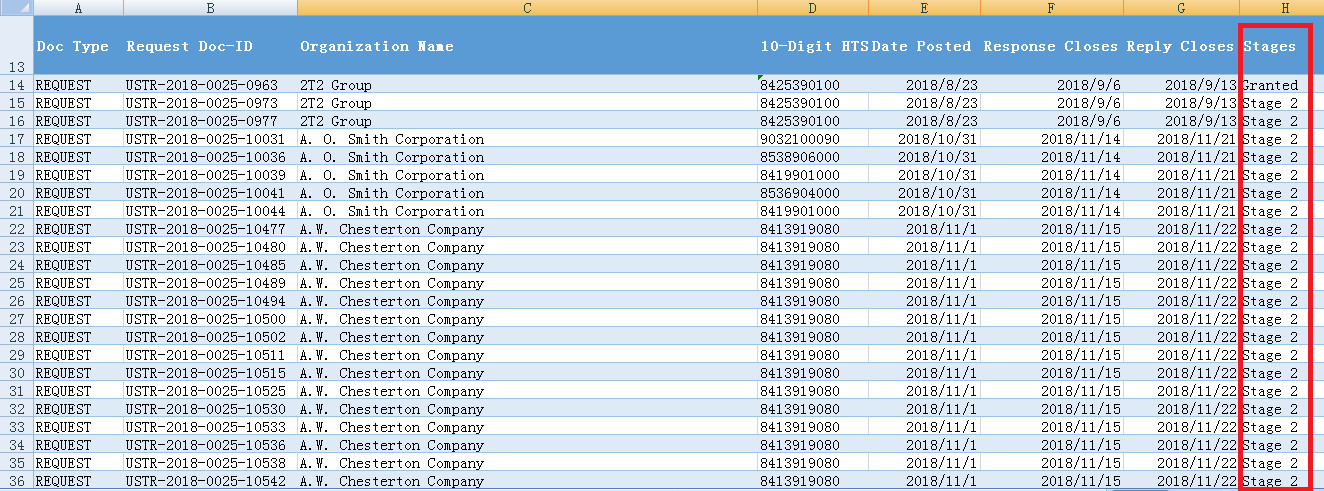Select the Granted cell in Stages column
Screen dimensions: 1324x491
[1270, 85]
